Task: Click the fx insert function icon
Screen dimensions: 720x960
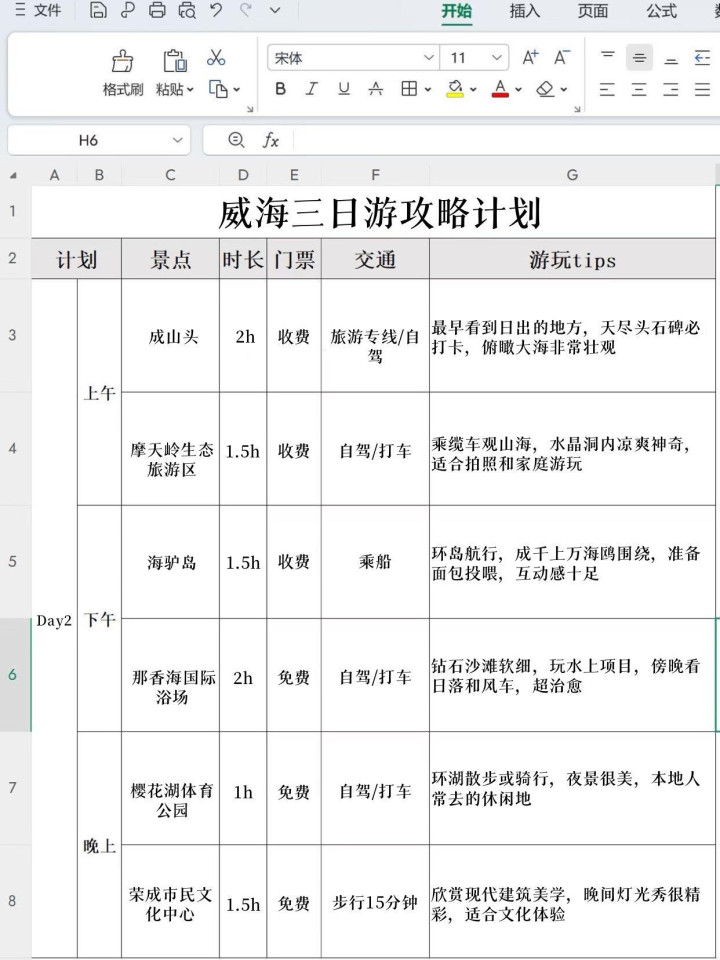Action: [271, 140]
